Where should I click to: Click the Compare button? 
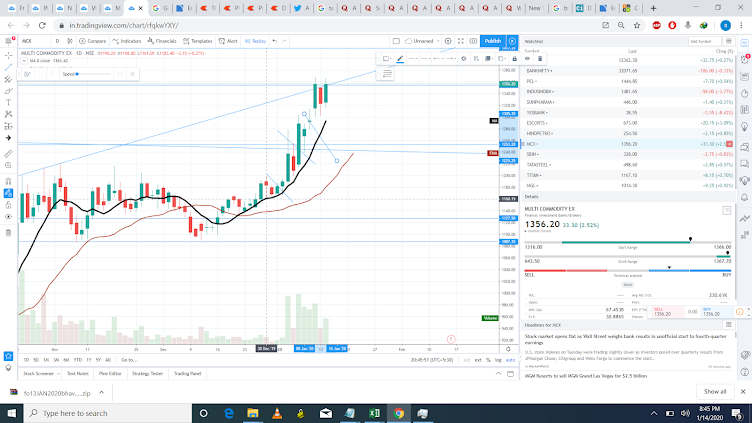pos(93,41)
